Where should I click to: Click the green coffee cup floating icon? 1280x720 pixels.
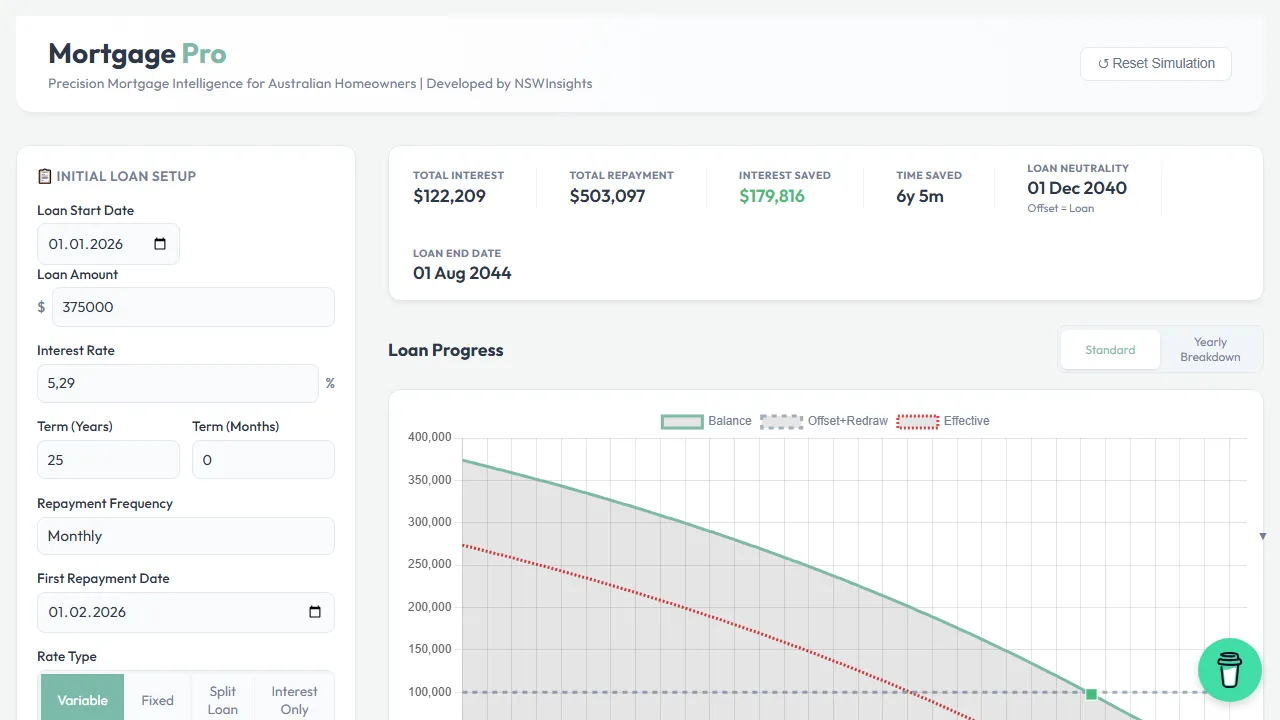(x=1229, y=670)
